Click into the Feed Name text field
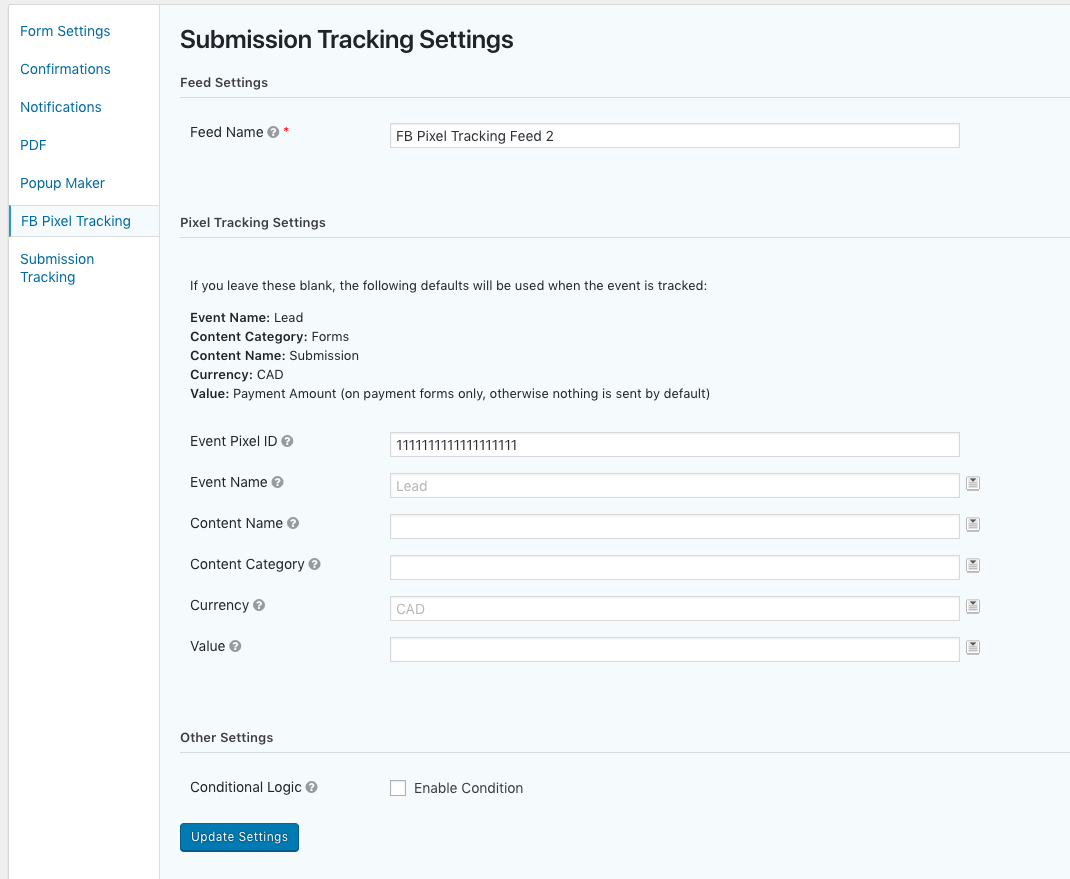Viewport: 1070px width, 879px height. [x=674, y=136]
